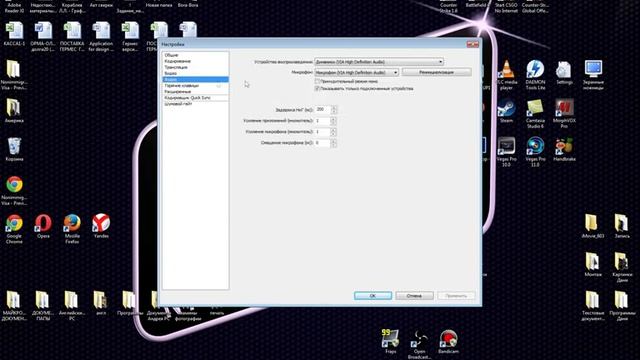This screenshot has height=360, width=640.
Task: Open the Расширенные settings section
Action: 196,92
